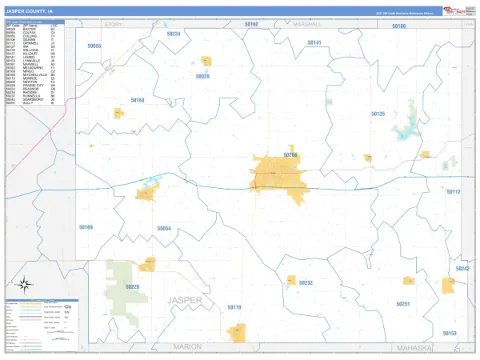Click the ZIP code label 50054
This screenshot has height=360, width=480.
tap(164, 228)
